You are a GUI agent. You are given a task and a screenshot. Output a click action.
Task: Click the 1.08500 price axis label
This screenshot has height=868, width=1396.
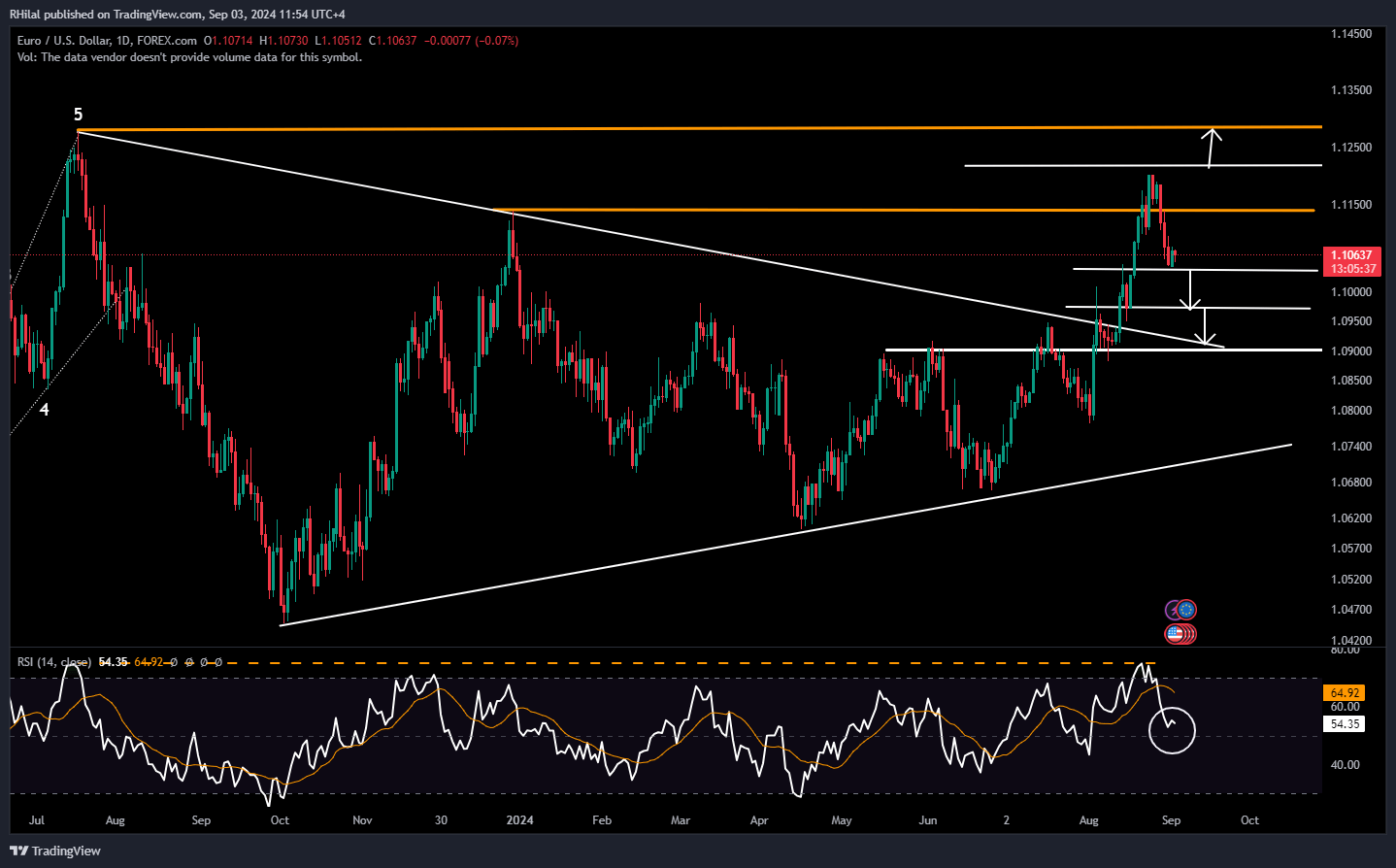tap(1351, 381)
